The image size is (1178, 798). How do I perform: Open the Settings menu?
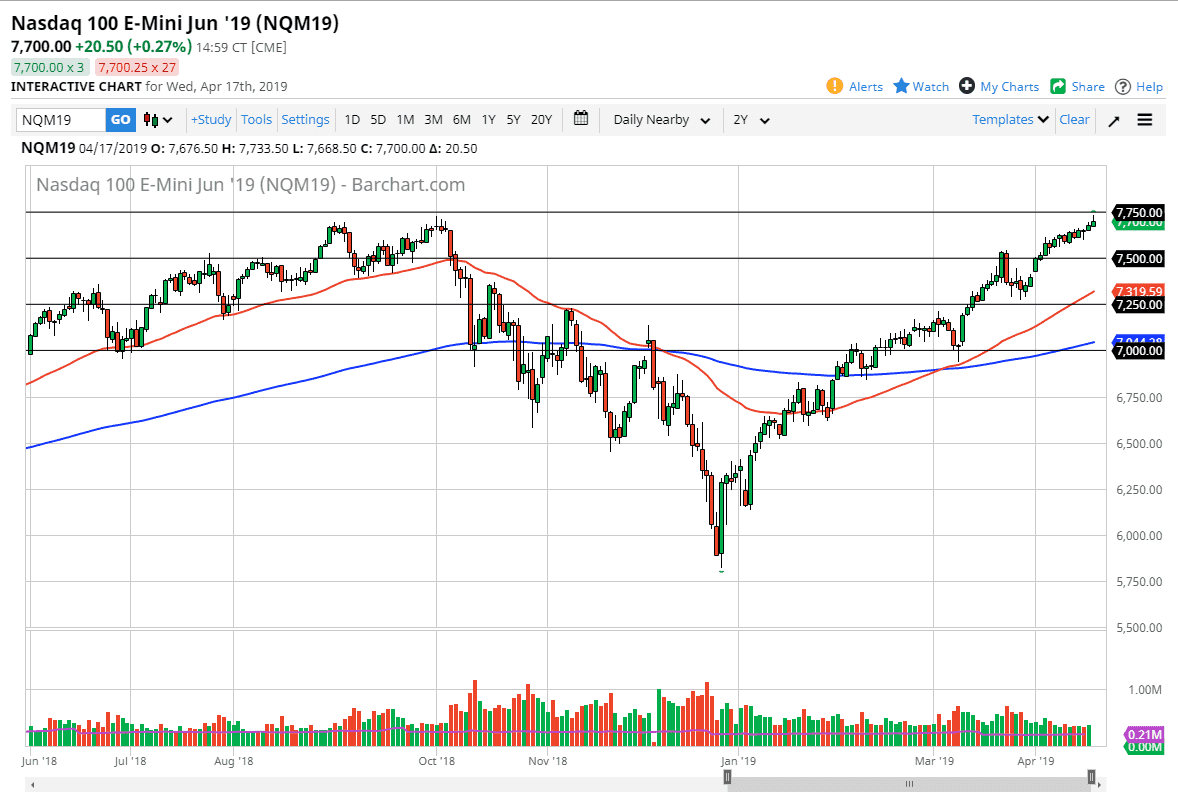305,119
